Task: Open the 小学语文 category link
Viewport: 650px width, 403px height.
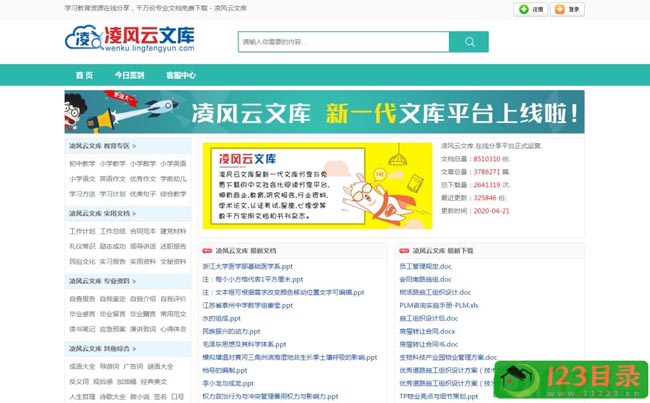Action: pyautogui.click(x=82, y=179)
